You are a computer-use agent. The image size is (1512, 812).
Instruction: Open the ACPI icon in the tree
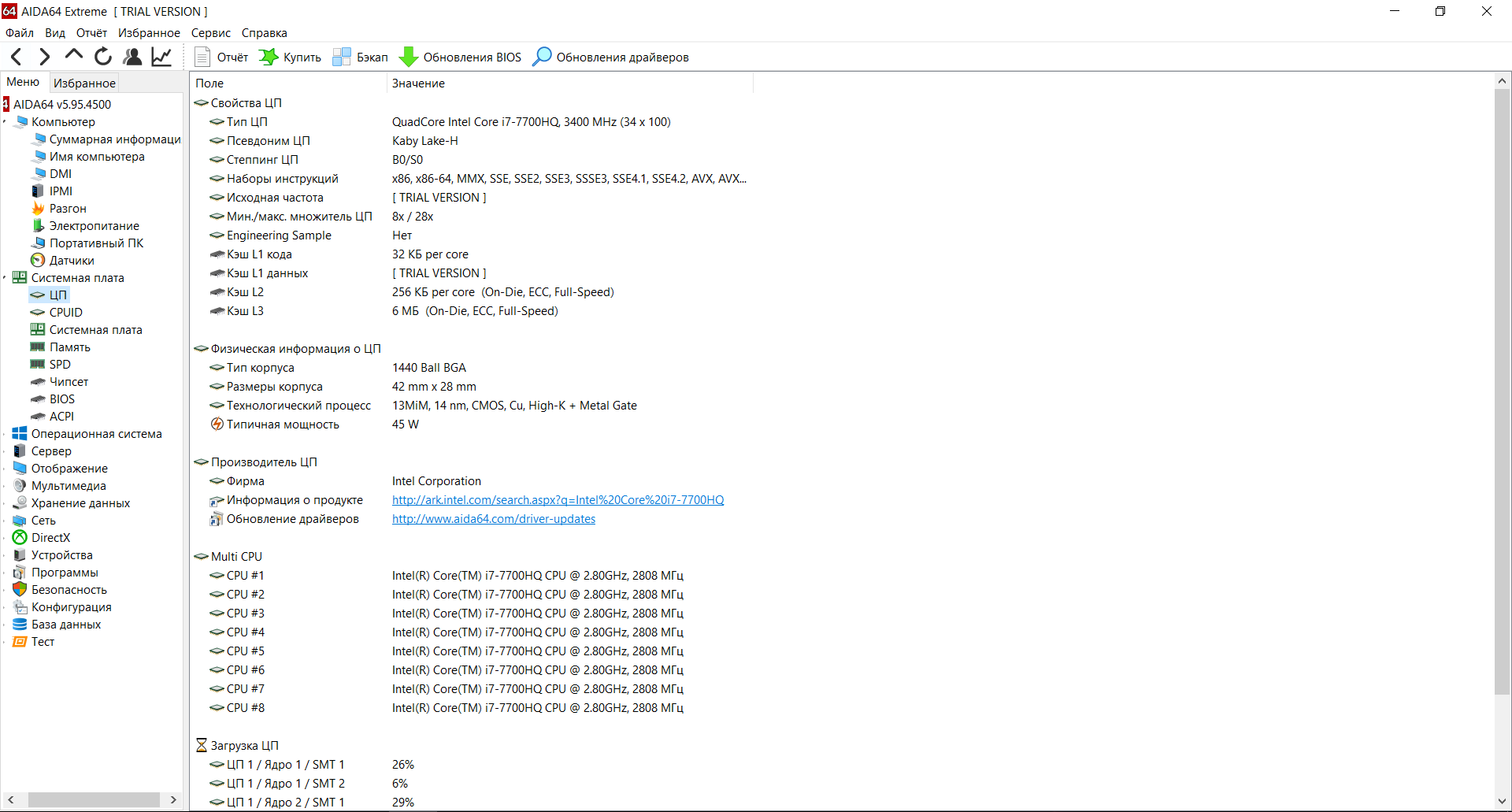(38, 417)
